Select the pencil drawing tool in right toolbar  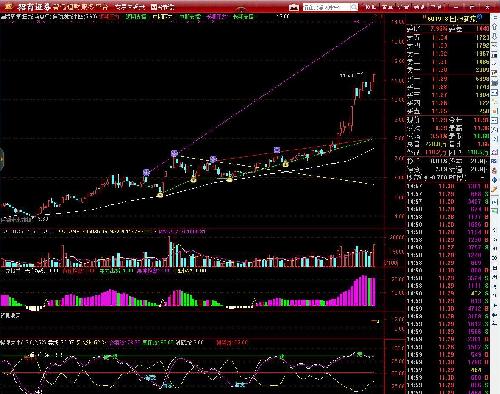click(x=495, y=189)
